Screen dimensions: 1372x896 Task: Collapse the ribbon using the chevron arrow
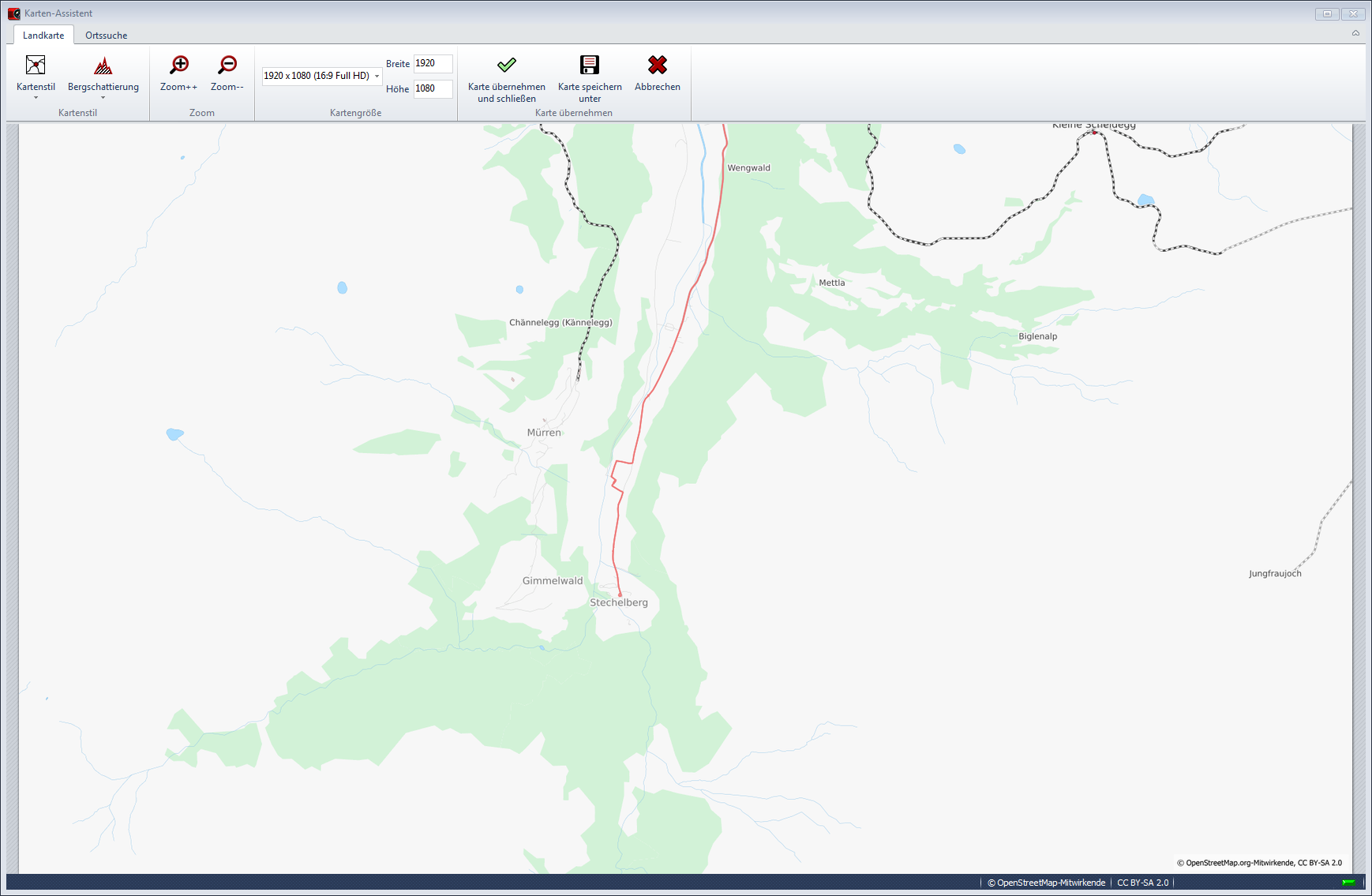click(x=1355, y=33)
